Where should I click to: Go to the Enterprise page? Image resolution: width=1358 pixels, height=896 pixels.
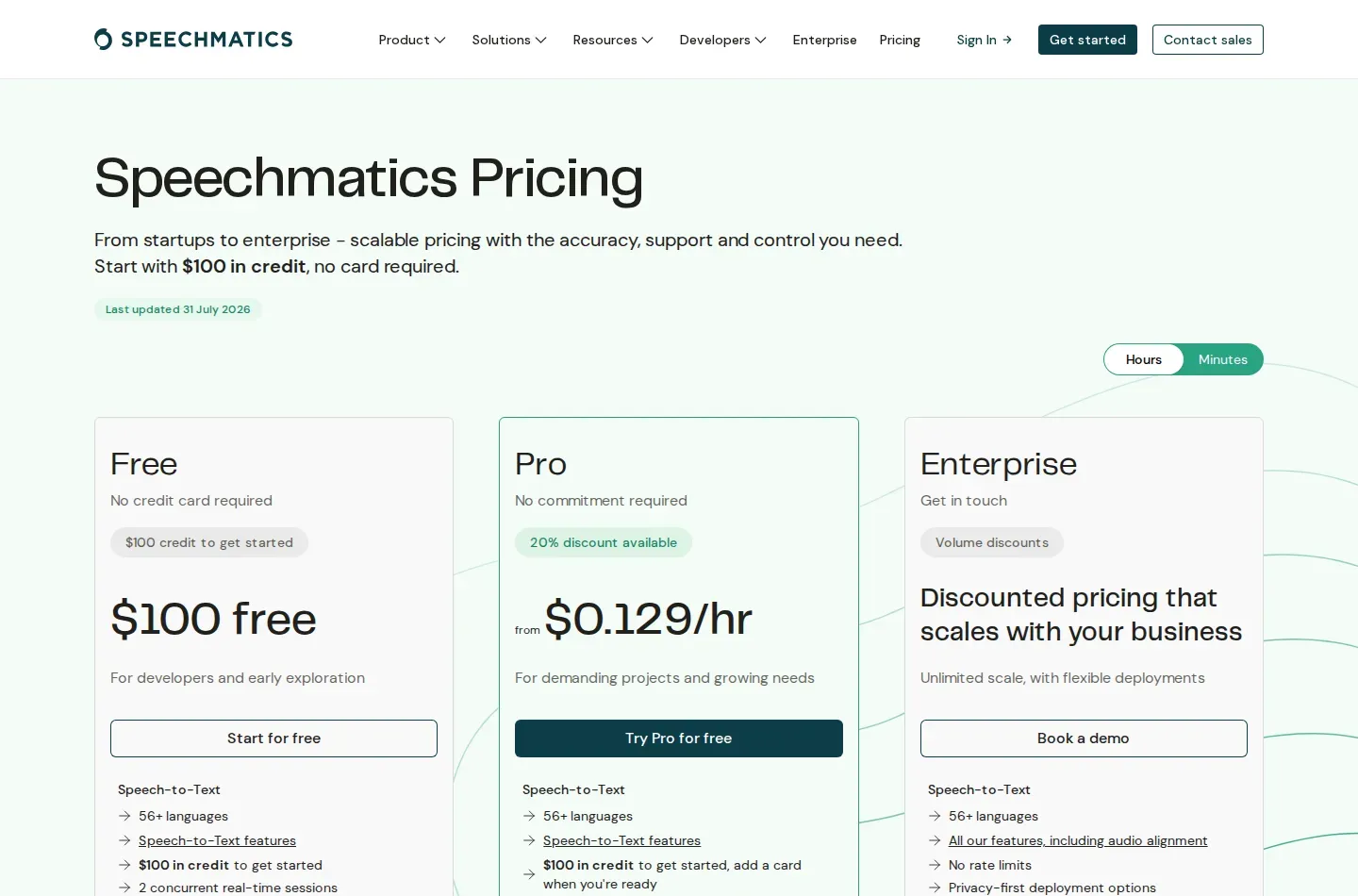(x=824, y=40)
